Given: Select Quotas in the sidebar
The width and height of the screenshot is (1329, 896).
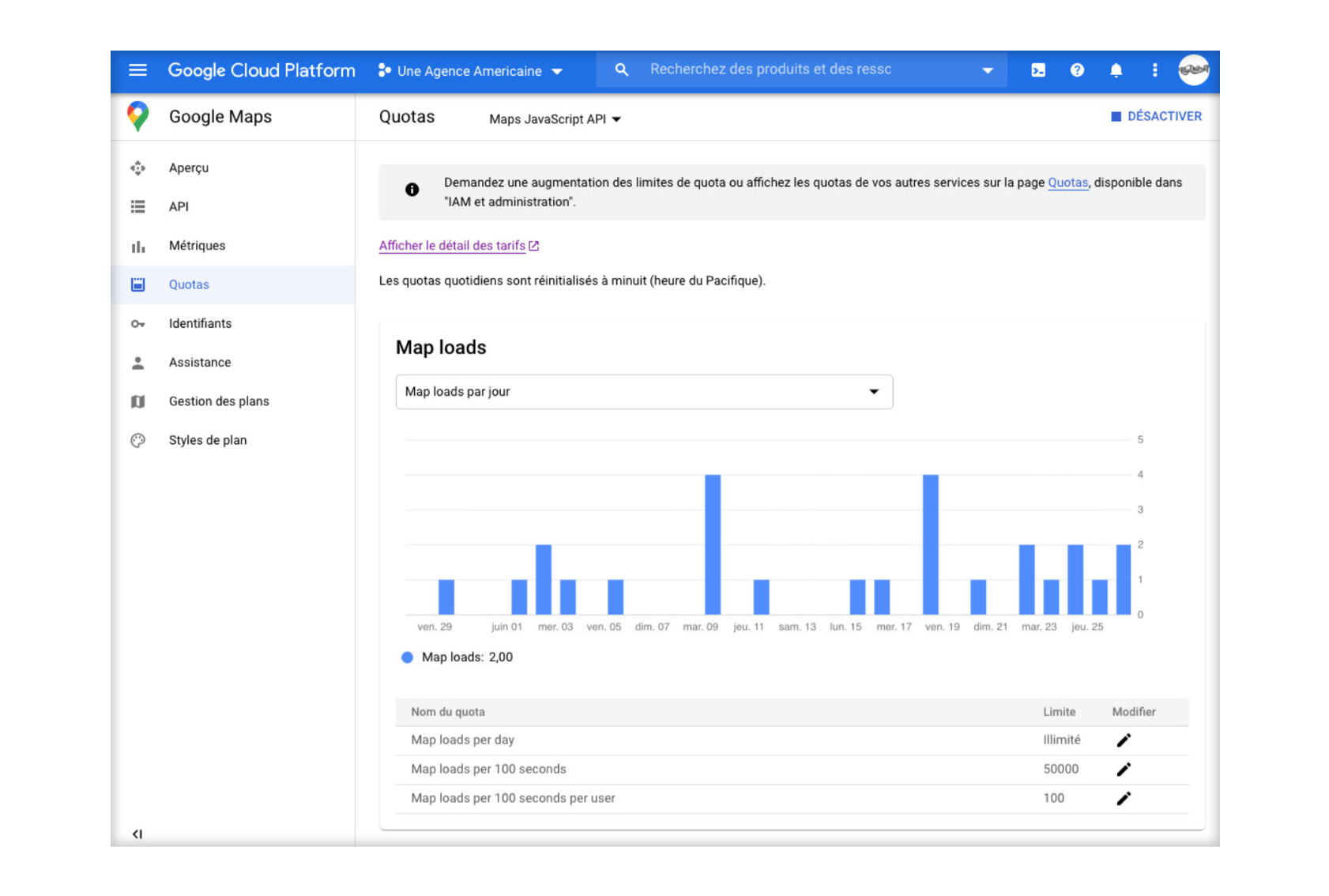Looking at the screenshot, I should click(x=189, y=284).
